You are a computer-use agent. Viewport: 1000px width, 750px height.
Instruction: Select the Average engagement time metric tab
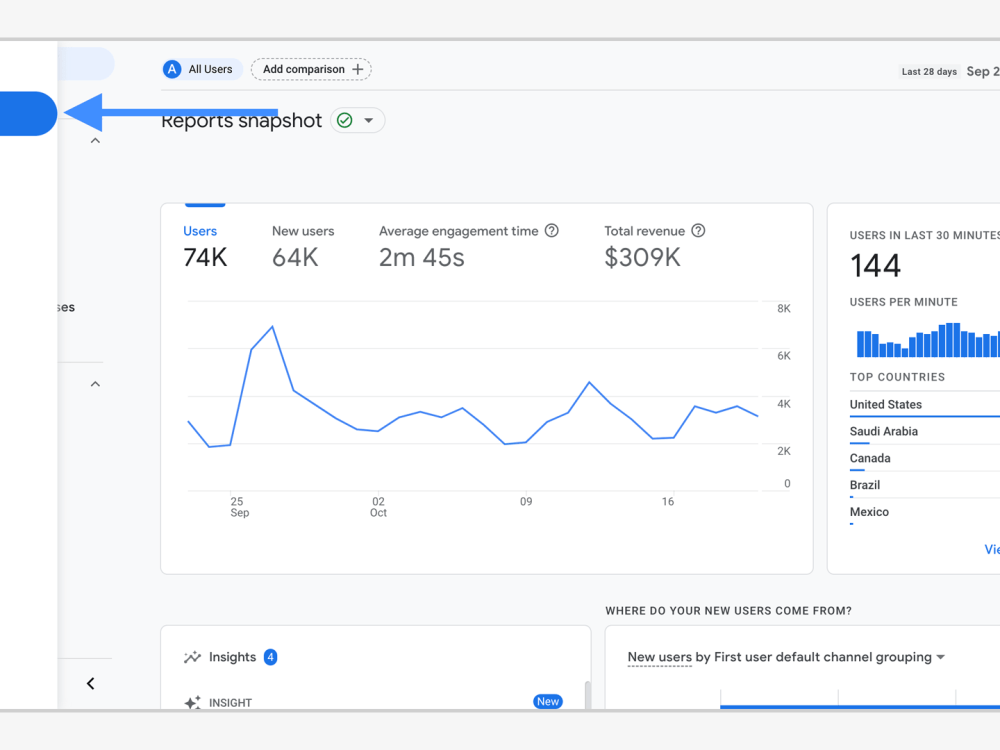(x=468, y=246)
